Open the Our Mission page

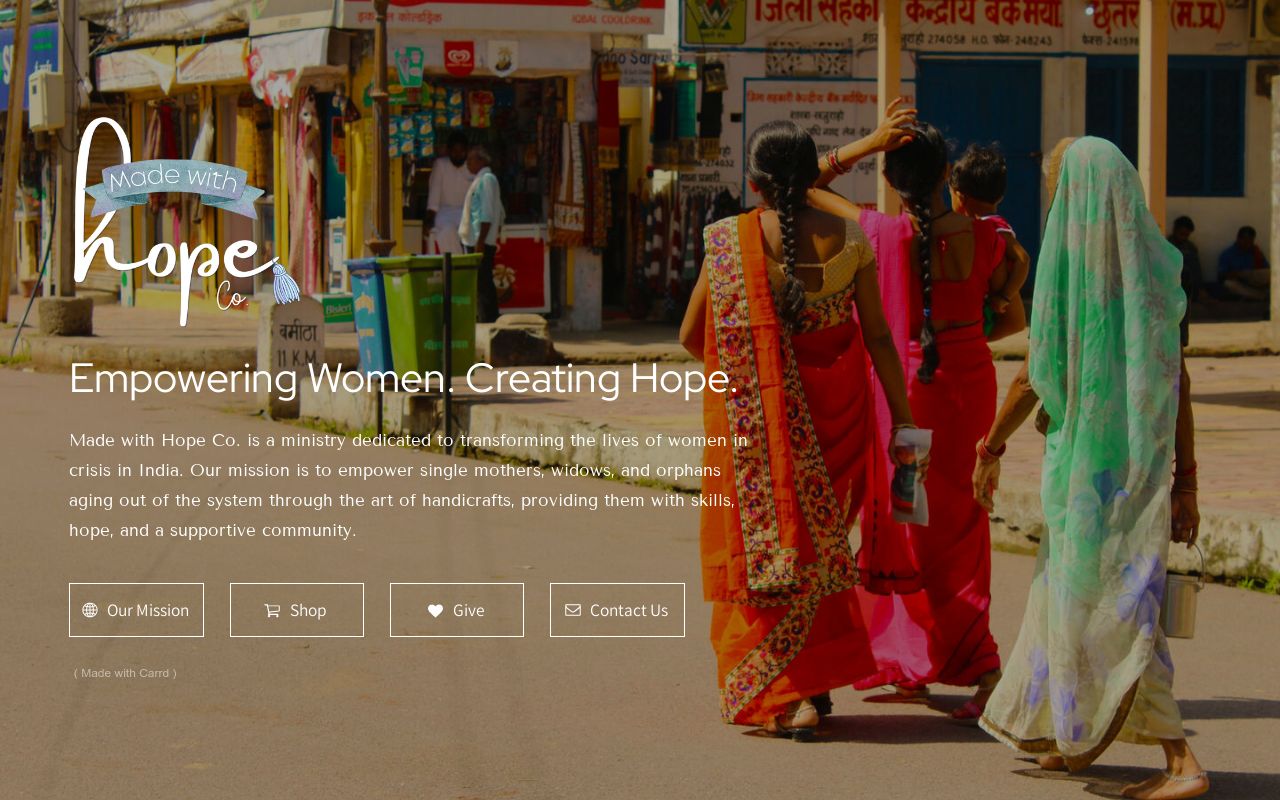tap(136, 610)
